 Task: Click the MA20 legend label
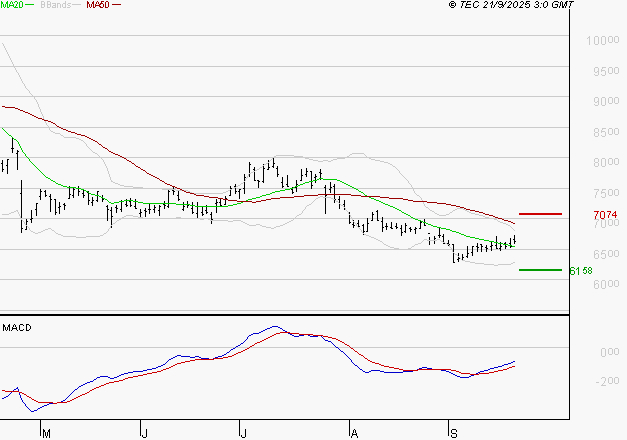12,6
